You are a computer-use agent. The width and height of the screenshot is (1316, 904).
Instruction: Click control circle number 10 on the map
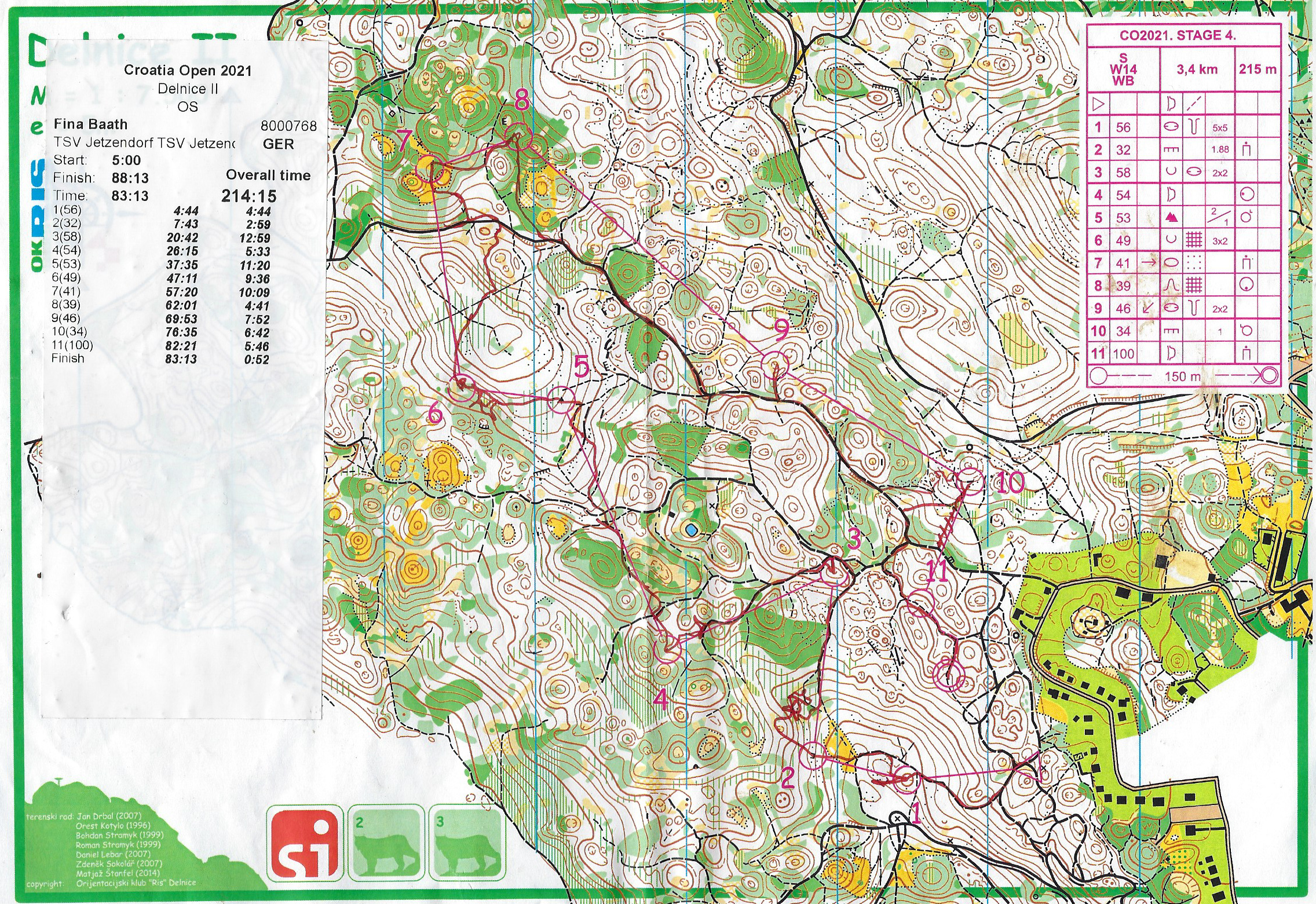pyautogui.click(x=969, y=482)
